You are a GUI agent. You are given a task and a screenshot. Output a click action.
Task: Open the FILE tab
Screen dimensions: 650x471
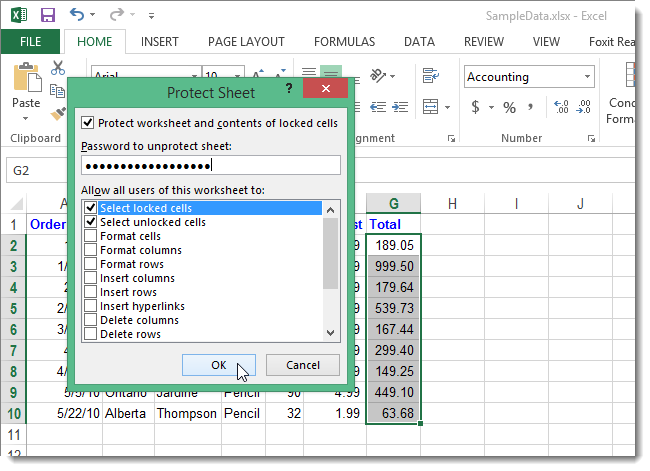(30, 42)
